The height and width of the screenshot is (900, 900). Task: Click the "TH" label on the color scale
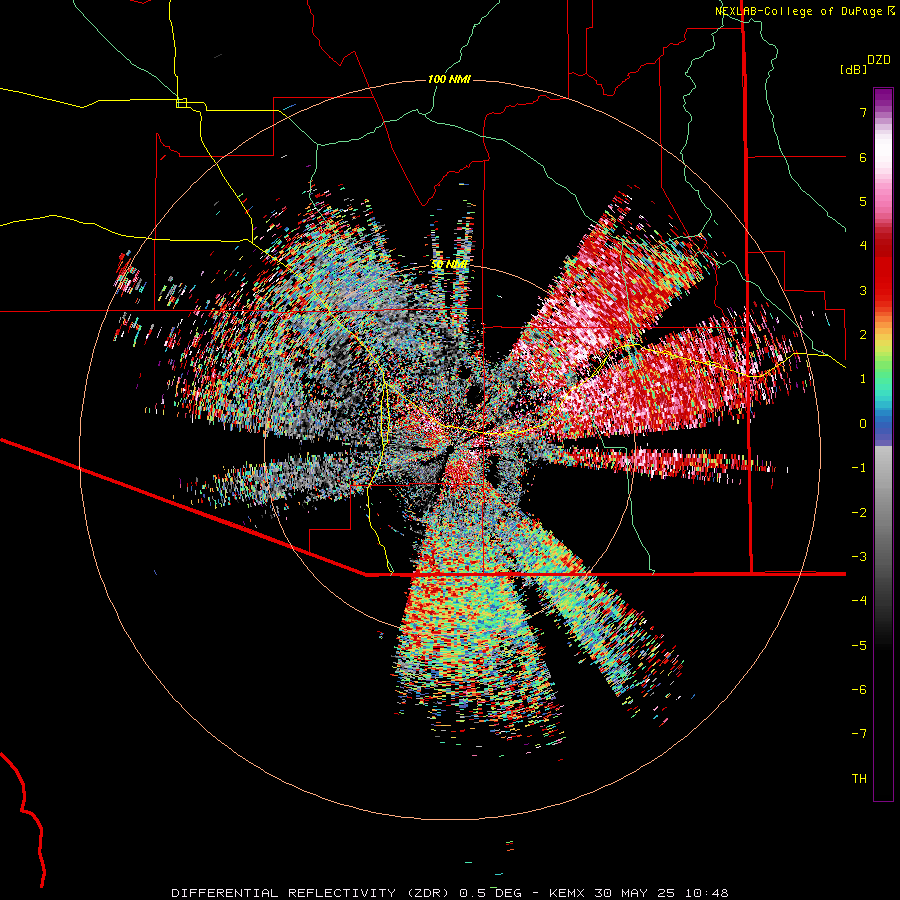pos(859,779)
